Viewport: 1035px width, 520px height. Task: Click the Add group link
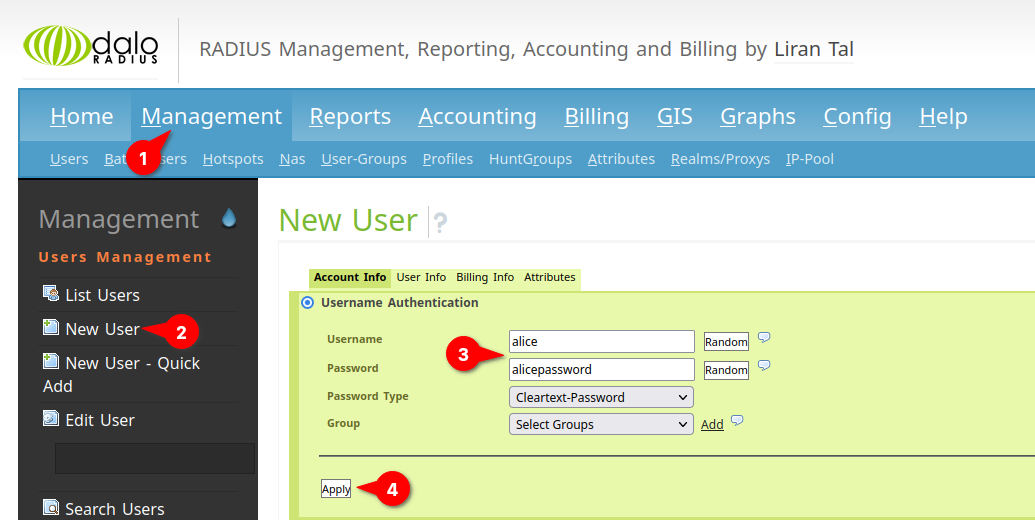tap(712, 425)
